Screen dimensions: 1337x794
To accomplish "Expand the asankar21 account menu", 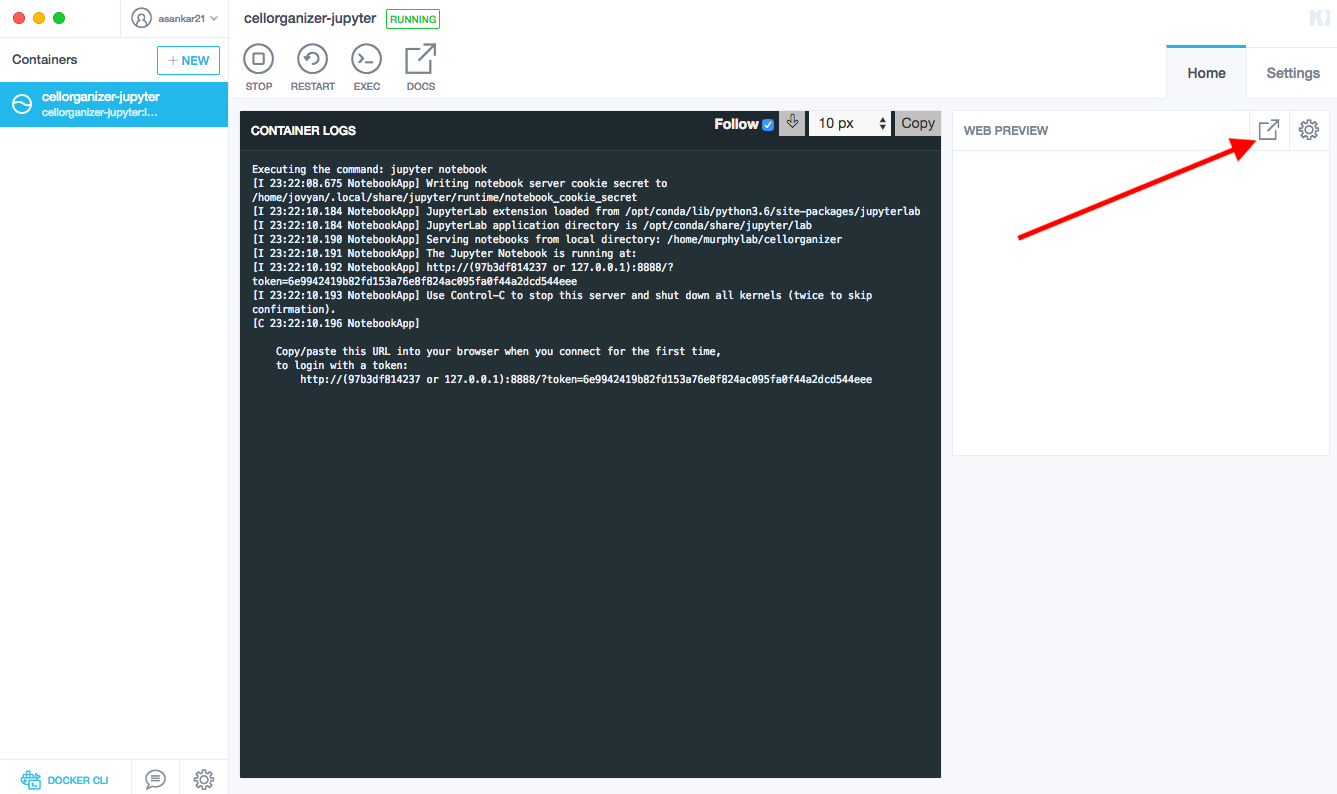I will click(x=175, y=18).
